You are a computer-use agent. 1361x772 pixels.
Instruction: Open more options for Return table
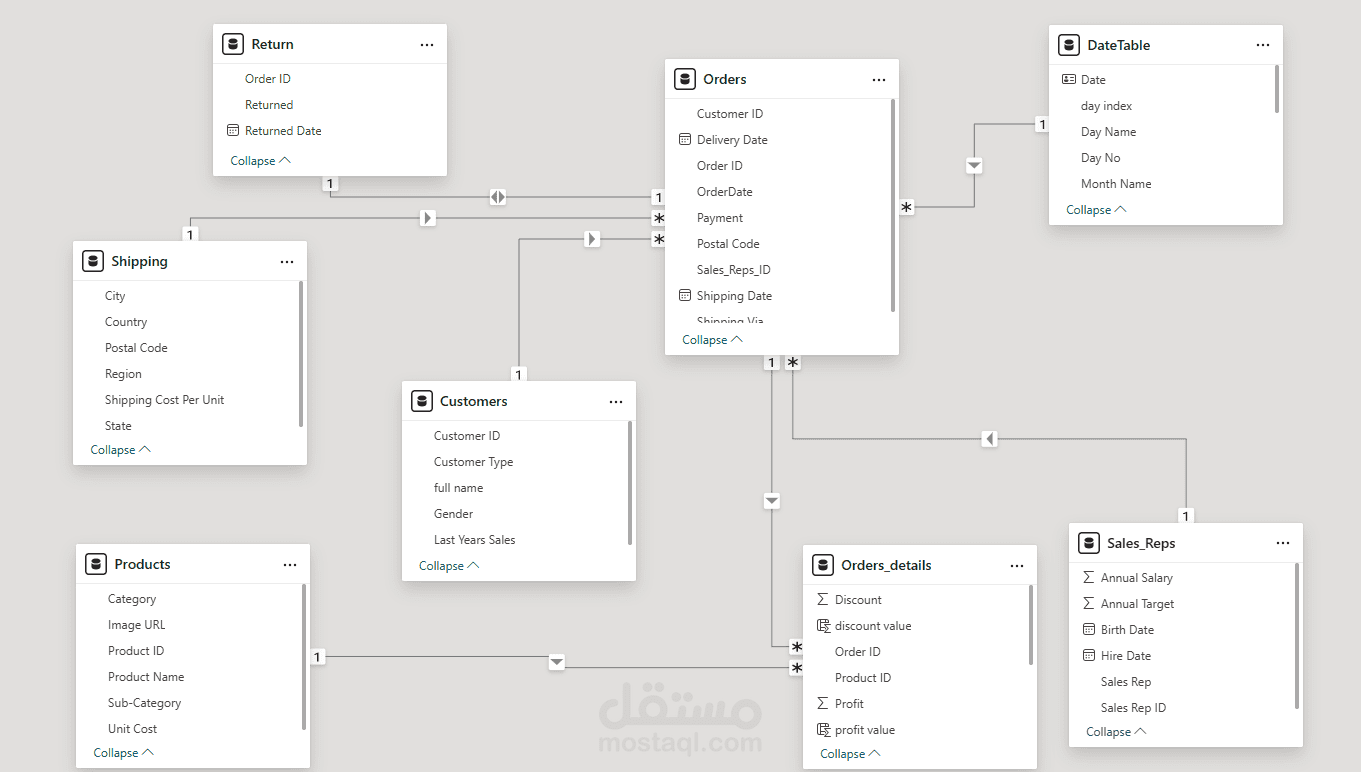427,45
